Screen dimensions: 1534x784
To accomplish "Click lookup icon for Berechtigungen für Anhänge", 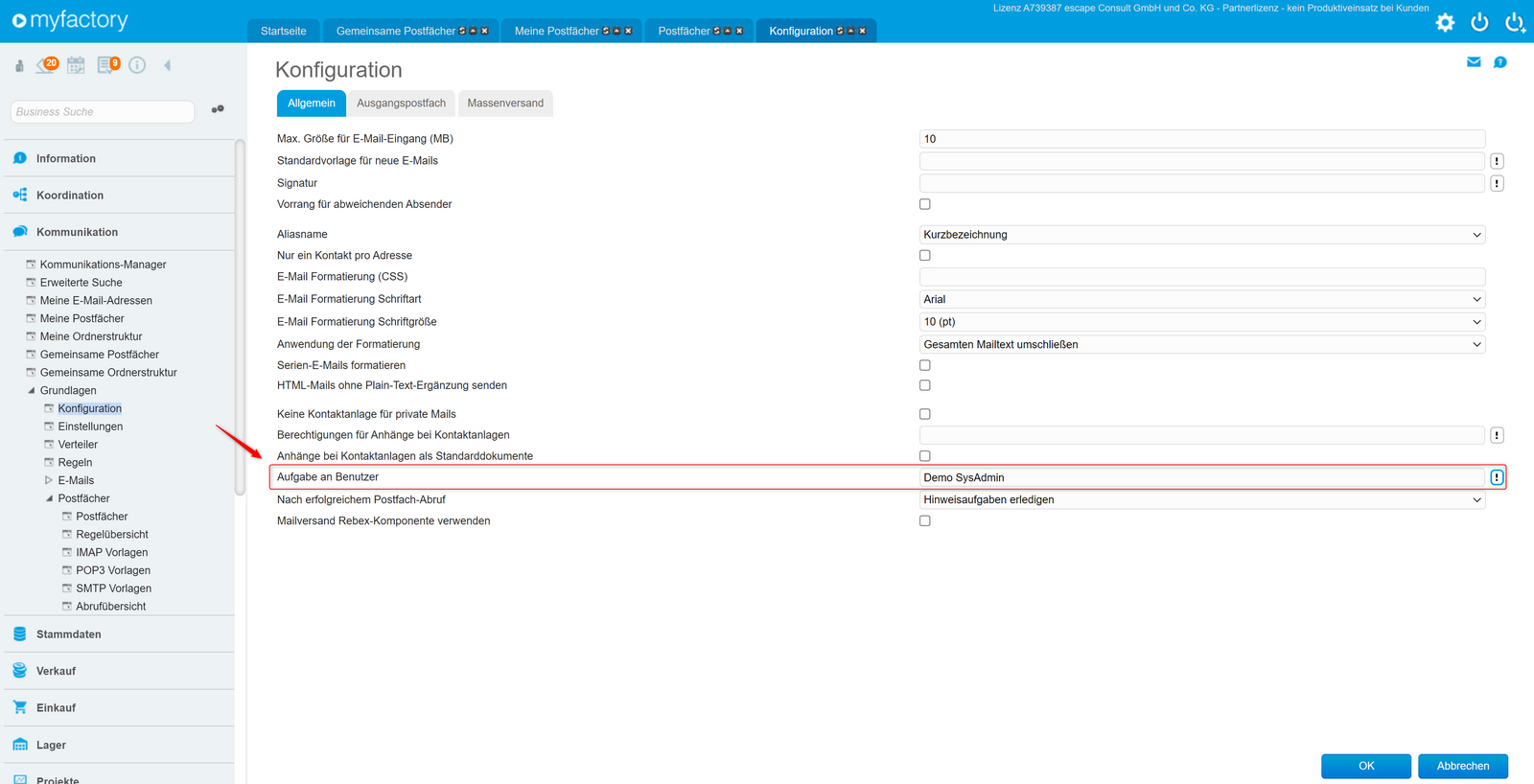I will tap(1497, 435).
